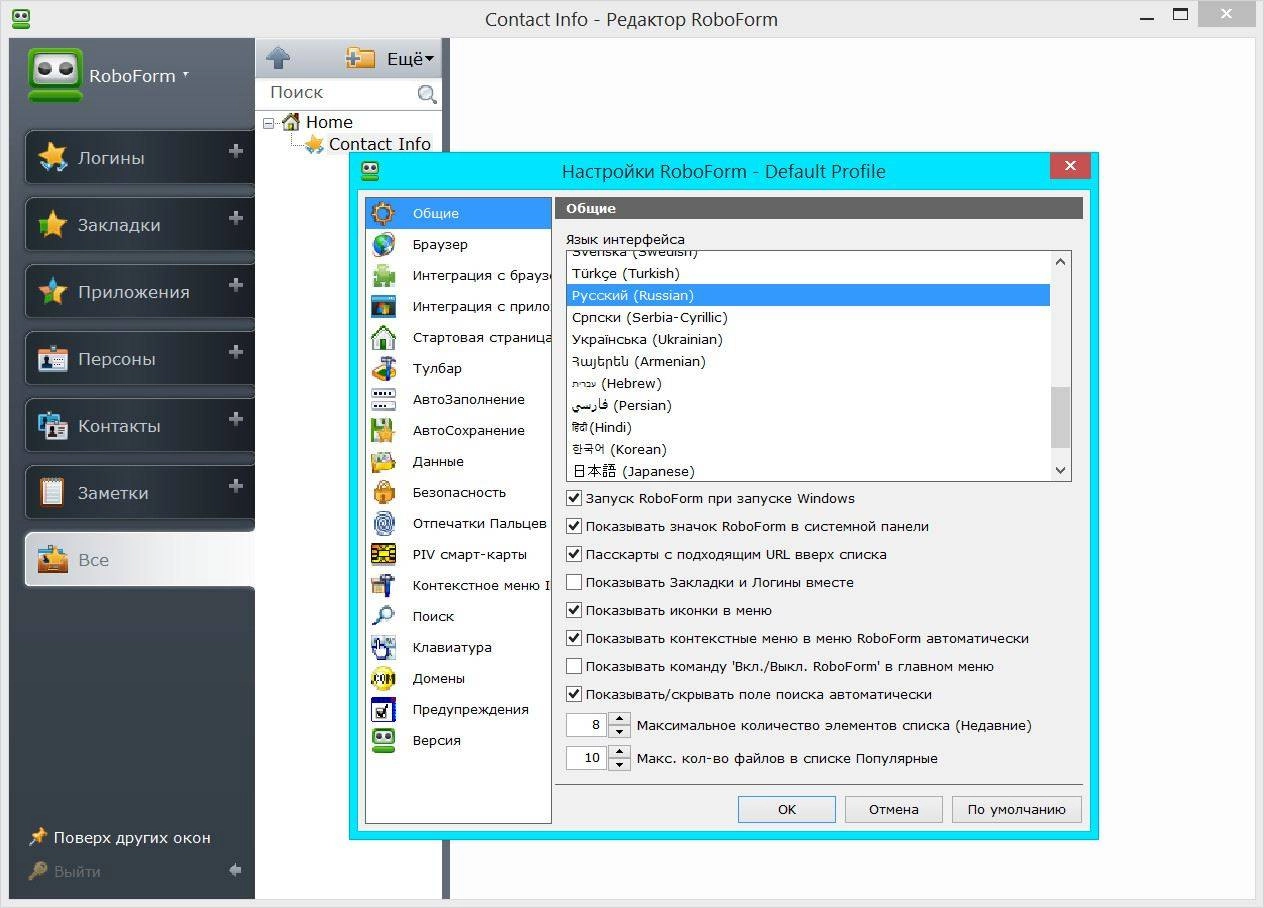Click the language list scroll down arrow
This screenshot has height=908, width=1264.
(x=1061, y=470)
